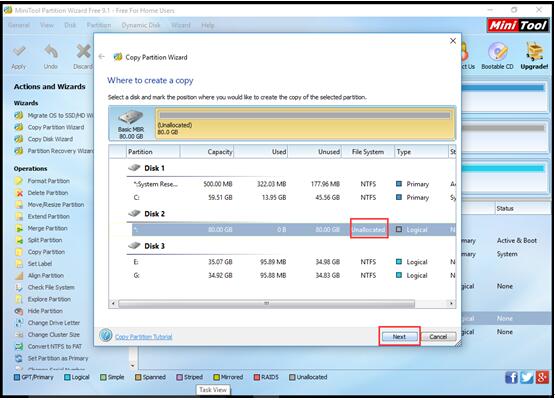Screen dimensions: 555x400
Task: Select the G: partition row
Action: click(291, 275)
